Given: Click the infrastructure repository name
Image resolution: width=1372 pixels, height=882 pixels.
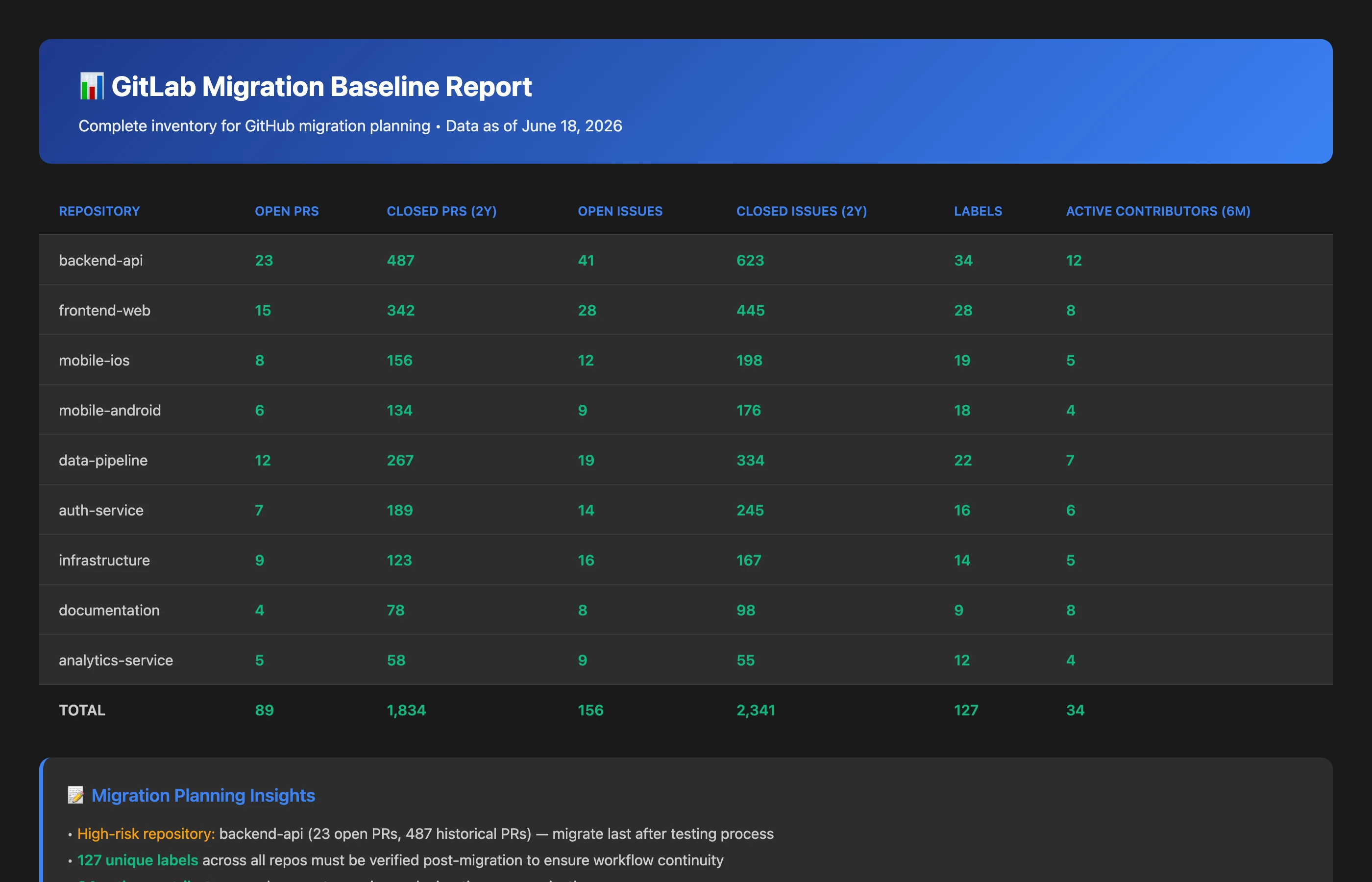Looking at the screenshot, I should [104, 560].
